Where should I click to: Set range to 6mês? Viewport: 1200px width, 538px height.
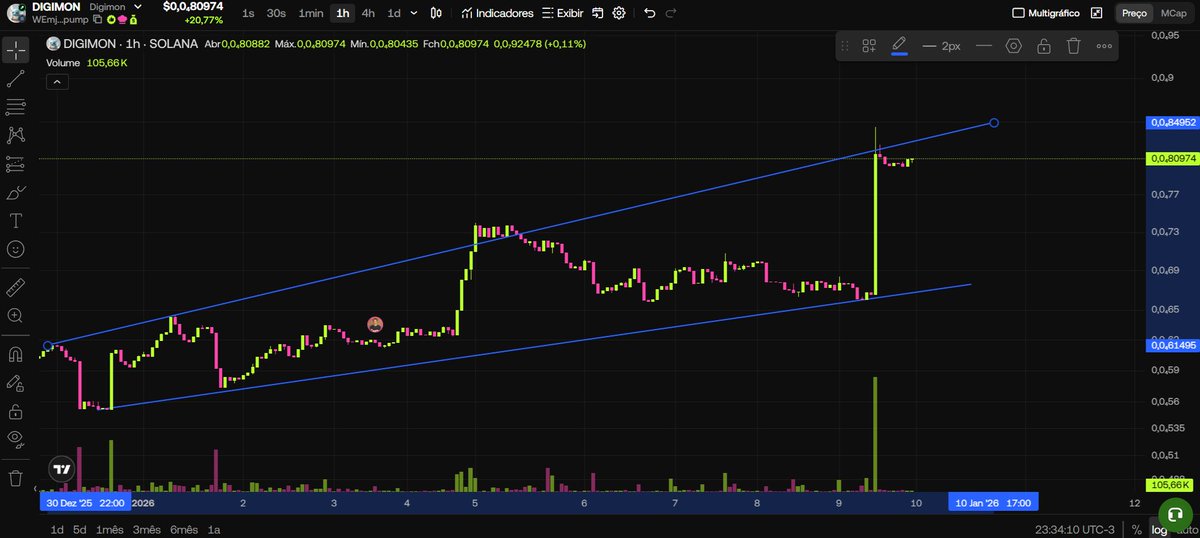184,529
